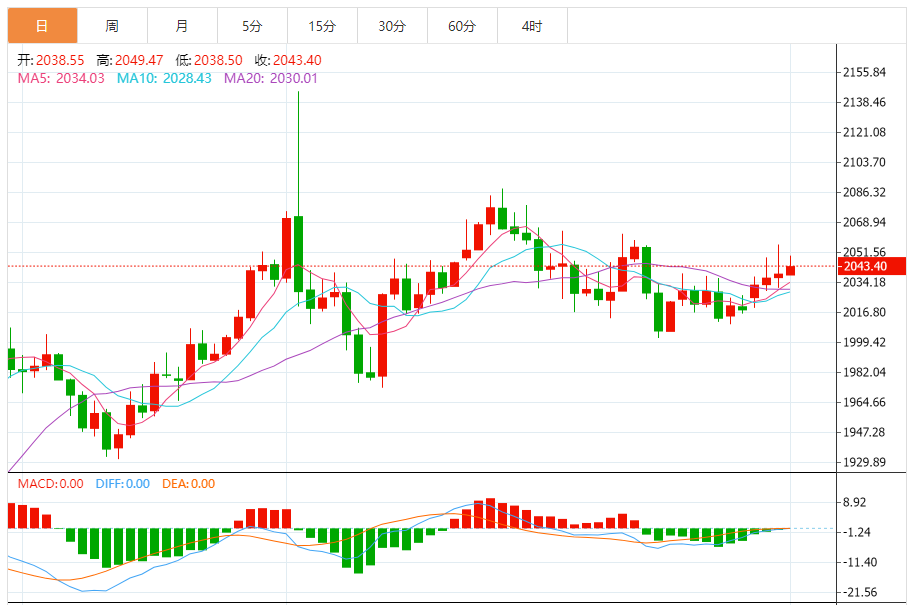The height and width of the screenshot is (605, 915).
Task: Click the 1947.28 price axis label
Action: tap(864, 432)
